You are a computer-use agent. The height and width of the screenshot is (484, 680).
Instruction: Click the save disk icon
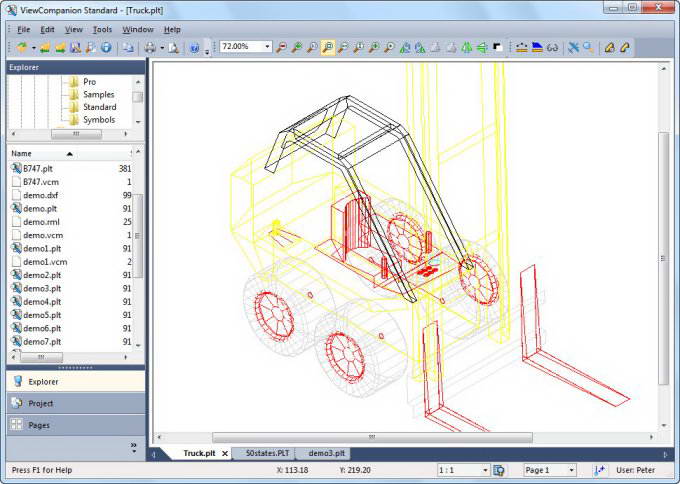[x=76, y=47]
